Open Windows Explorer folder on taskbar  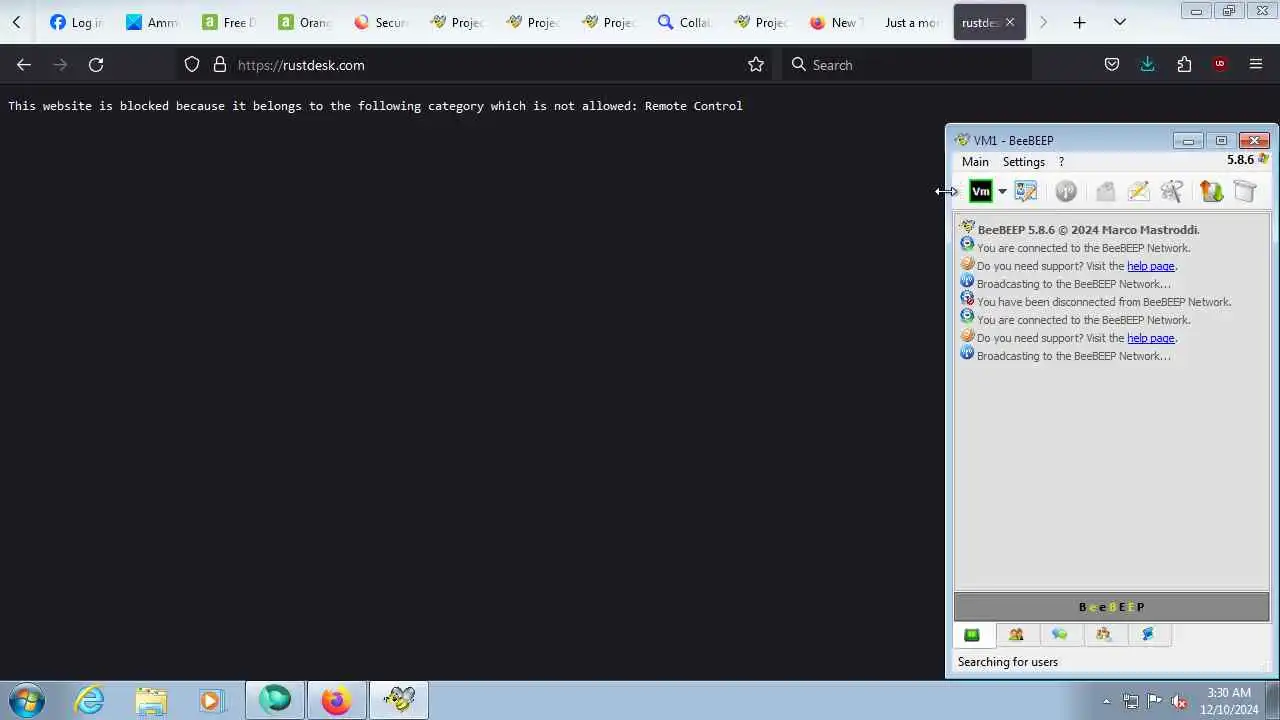click(x=151, y=700)
